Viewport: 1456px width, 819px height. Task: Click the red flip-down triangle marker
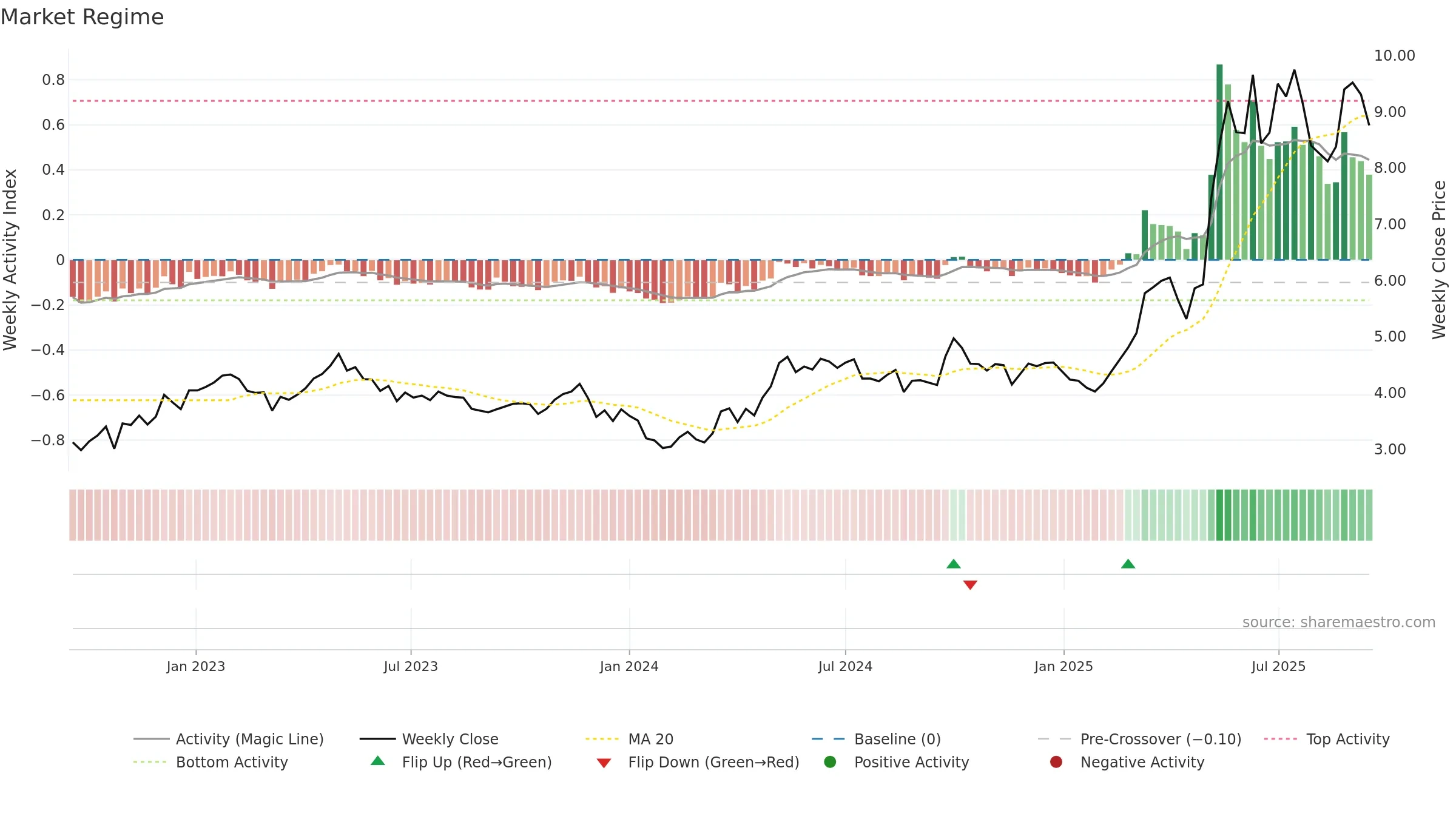pos(970,585)
